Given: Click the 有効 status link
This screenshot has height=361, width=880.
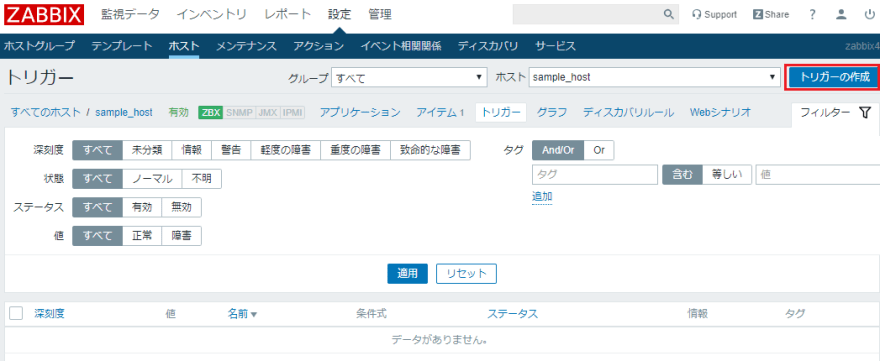Looking at the screenshot, I should (179, 112).
